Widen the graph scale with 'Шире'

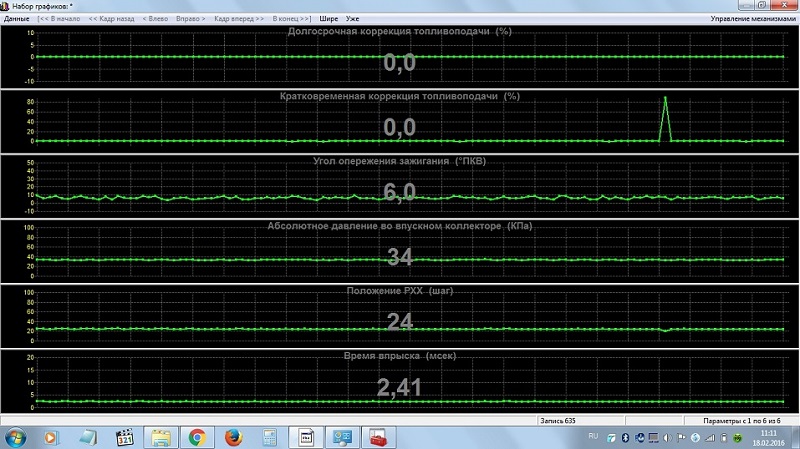click(328, 19)
